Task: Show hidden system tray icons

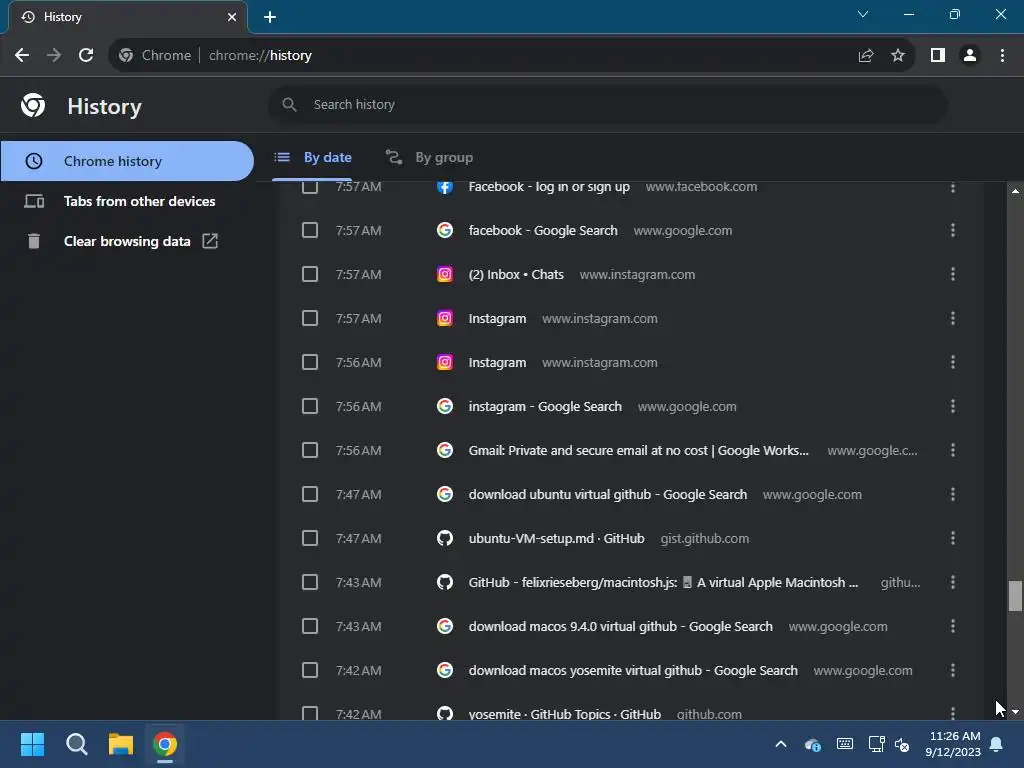Action: (780, 744)
